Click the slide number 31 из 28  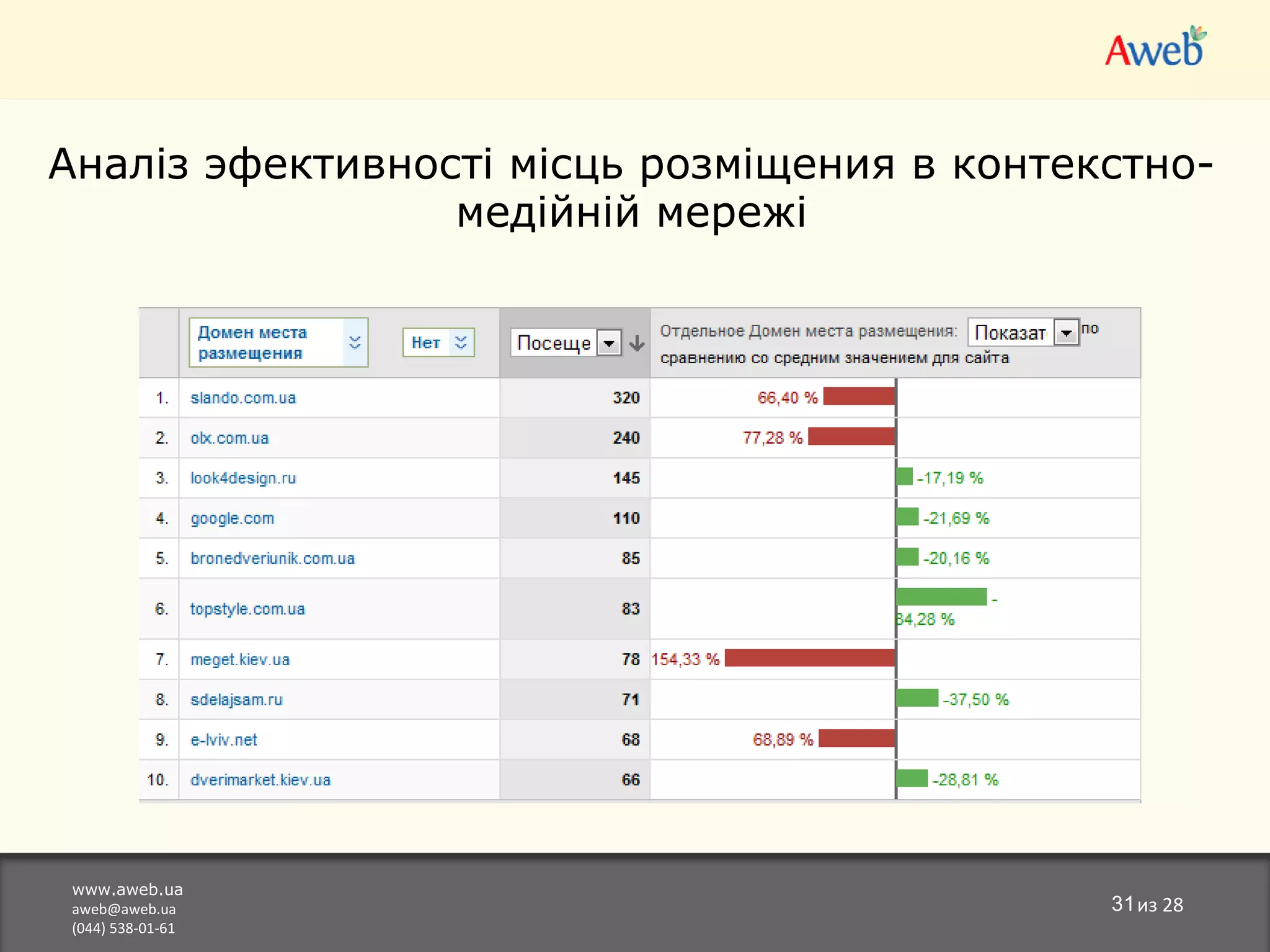tap(1147, 904)
